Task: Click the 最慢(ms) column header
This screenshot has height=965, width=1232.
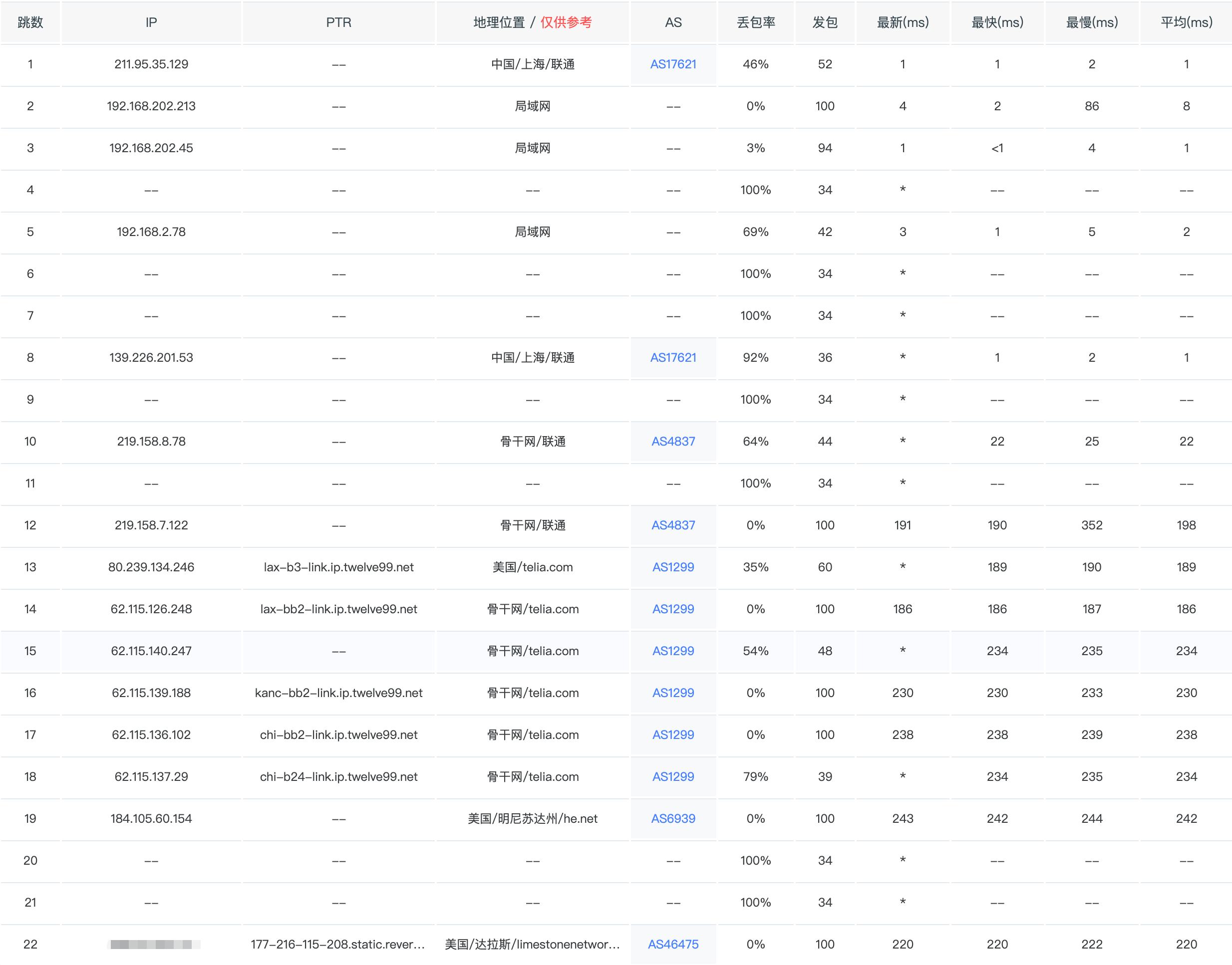Action: pos(1091,22)
